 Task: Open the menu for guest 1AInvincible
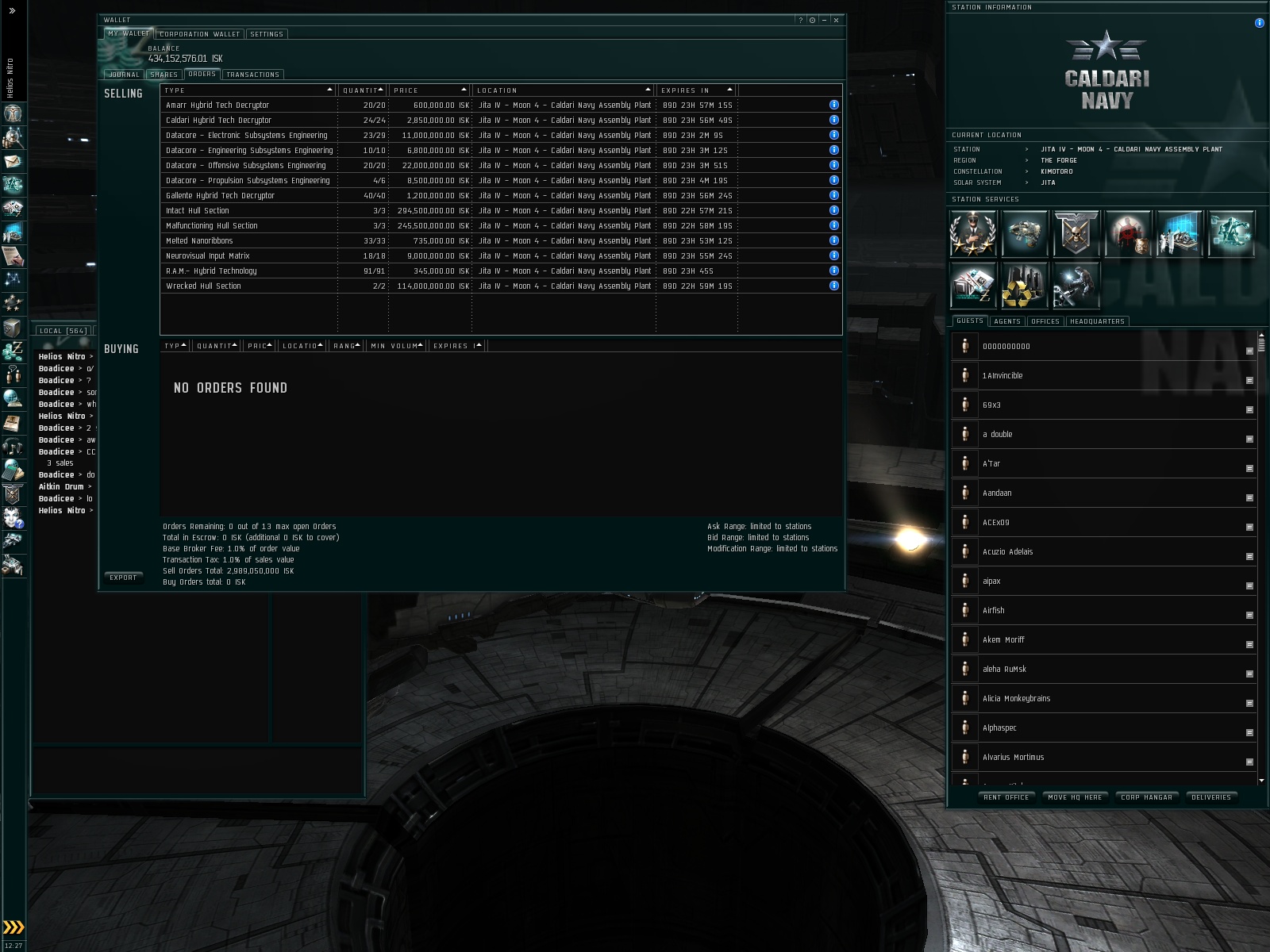pyautogui.click(x=1249, y=381)
